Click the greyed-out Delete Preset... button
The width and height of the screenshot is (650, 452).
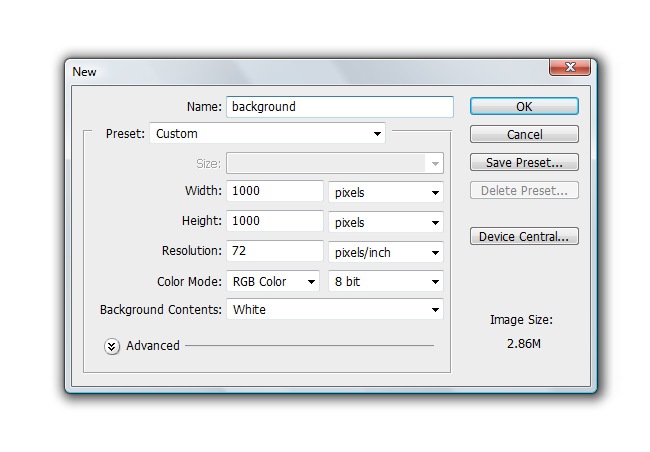pos(524,190)
